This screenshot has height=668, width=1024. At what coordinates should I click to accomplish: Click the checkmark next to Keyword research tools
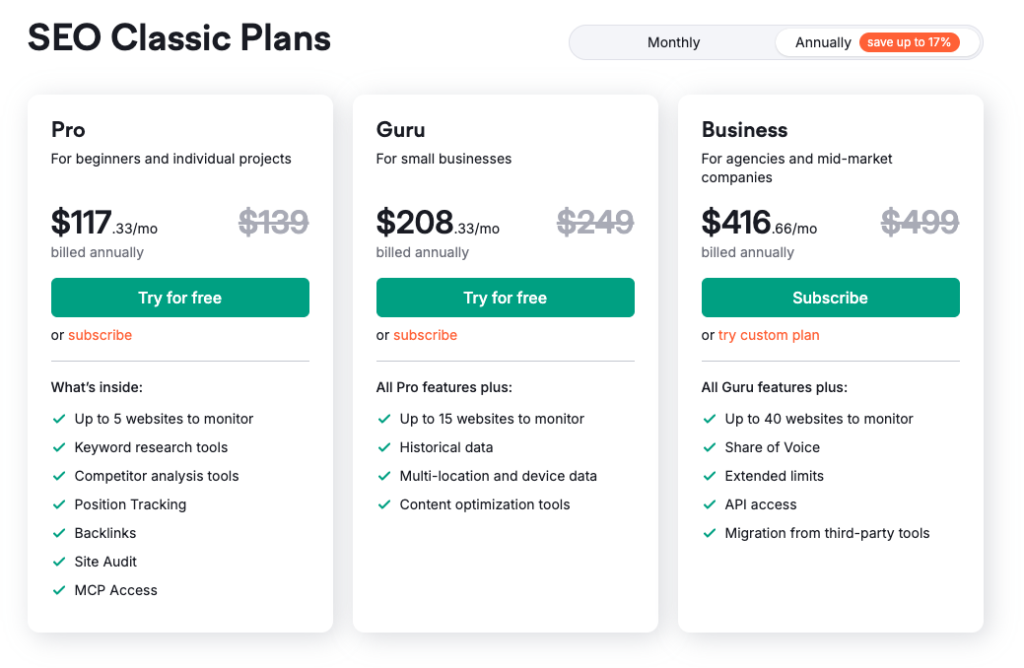(x=59, y=447)
